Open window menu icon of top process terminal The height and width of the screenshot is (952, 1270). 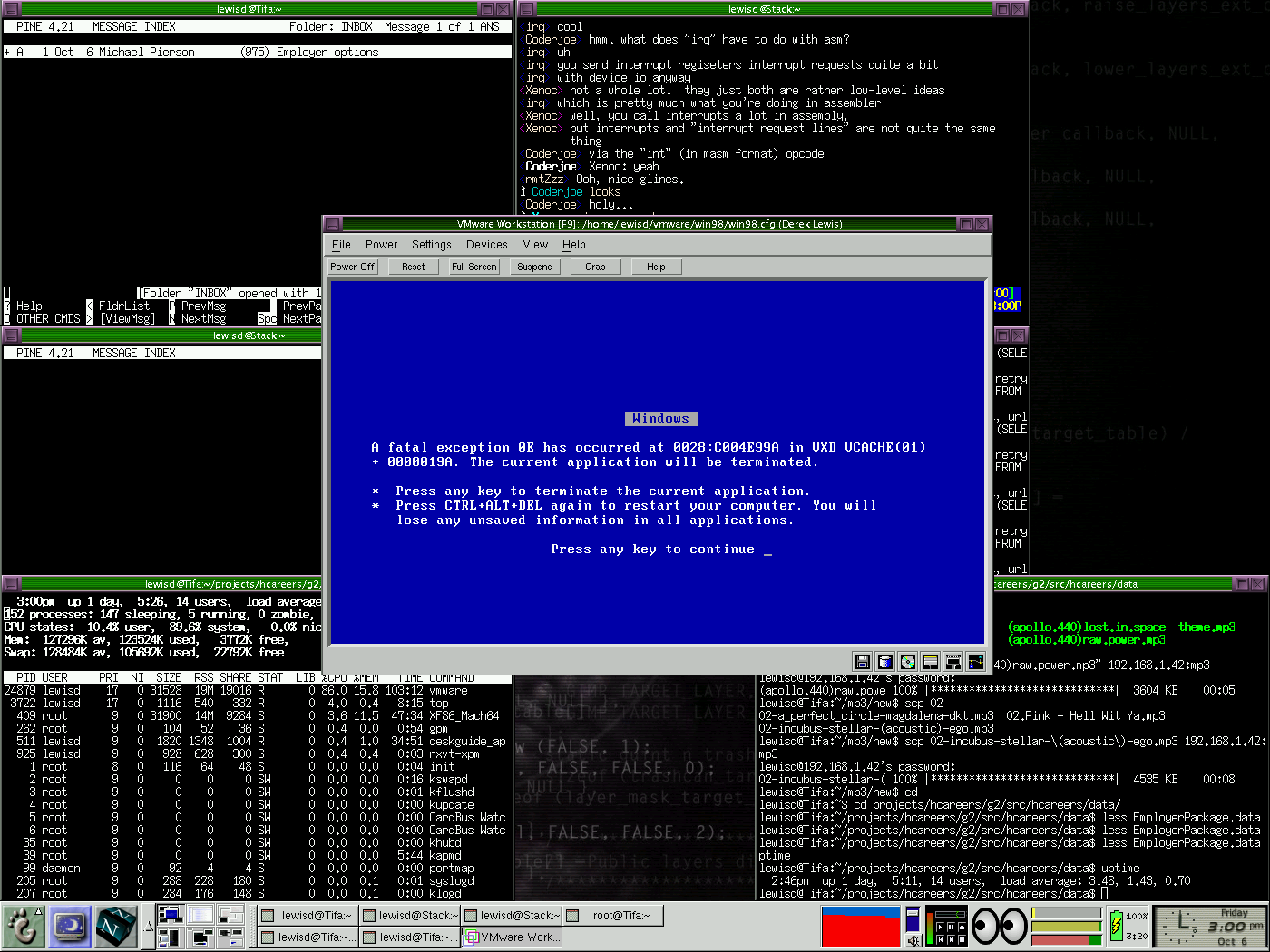(11, 584)
